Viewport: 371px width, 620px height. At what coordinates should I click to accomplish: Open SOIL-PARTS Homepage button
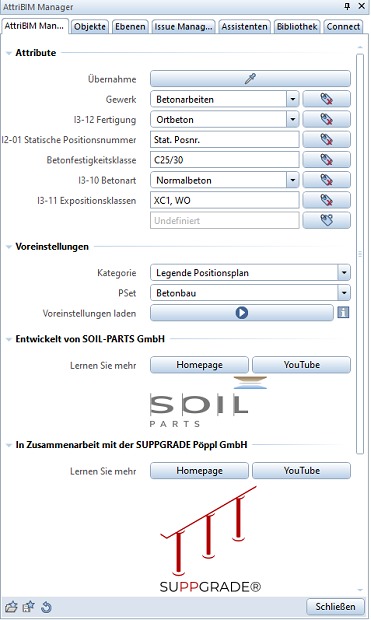pos(199,365)
